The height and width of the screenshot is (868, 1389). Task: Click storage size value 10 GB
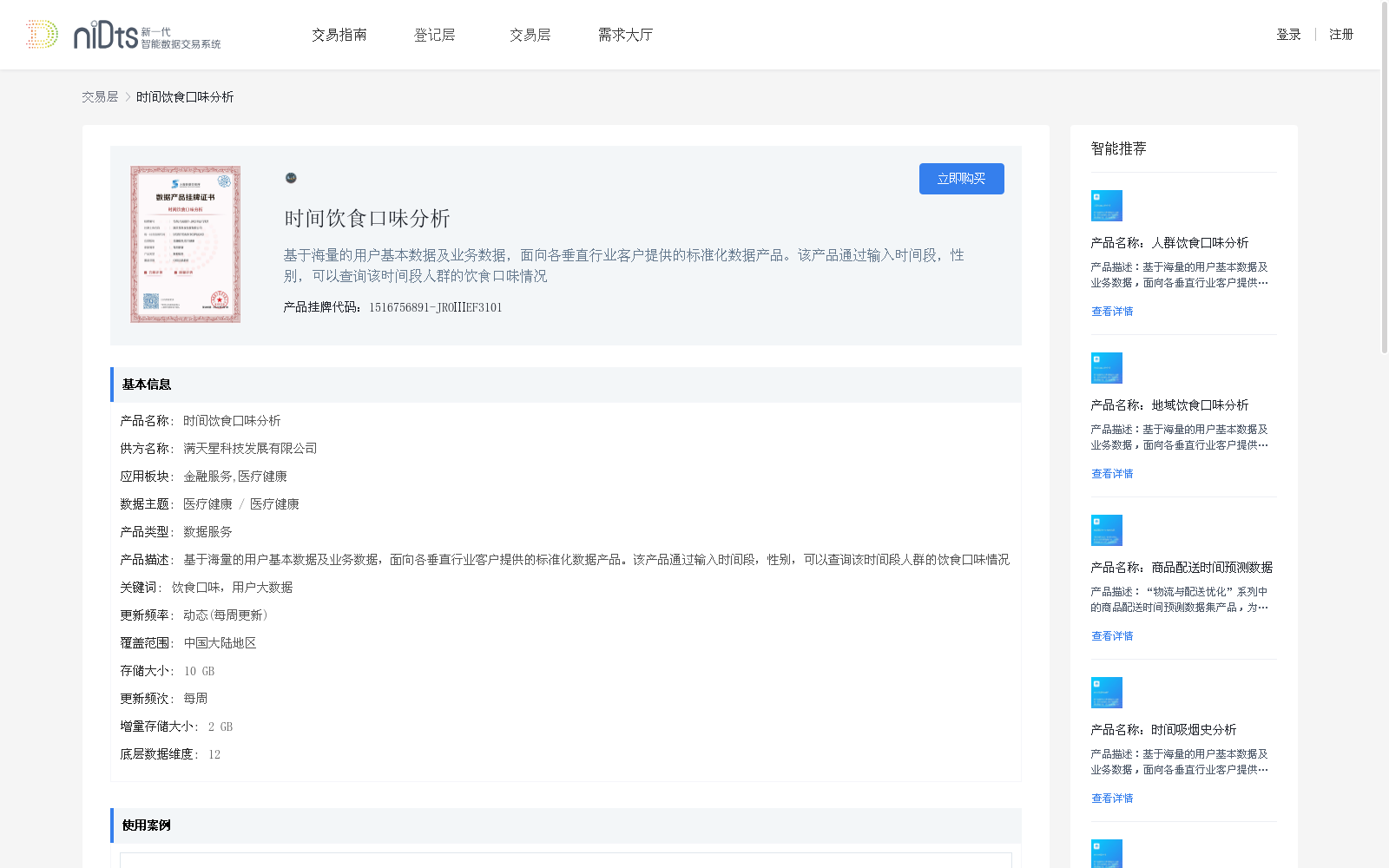[x=199, y=671]
